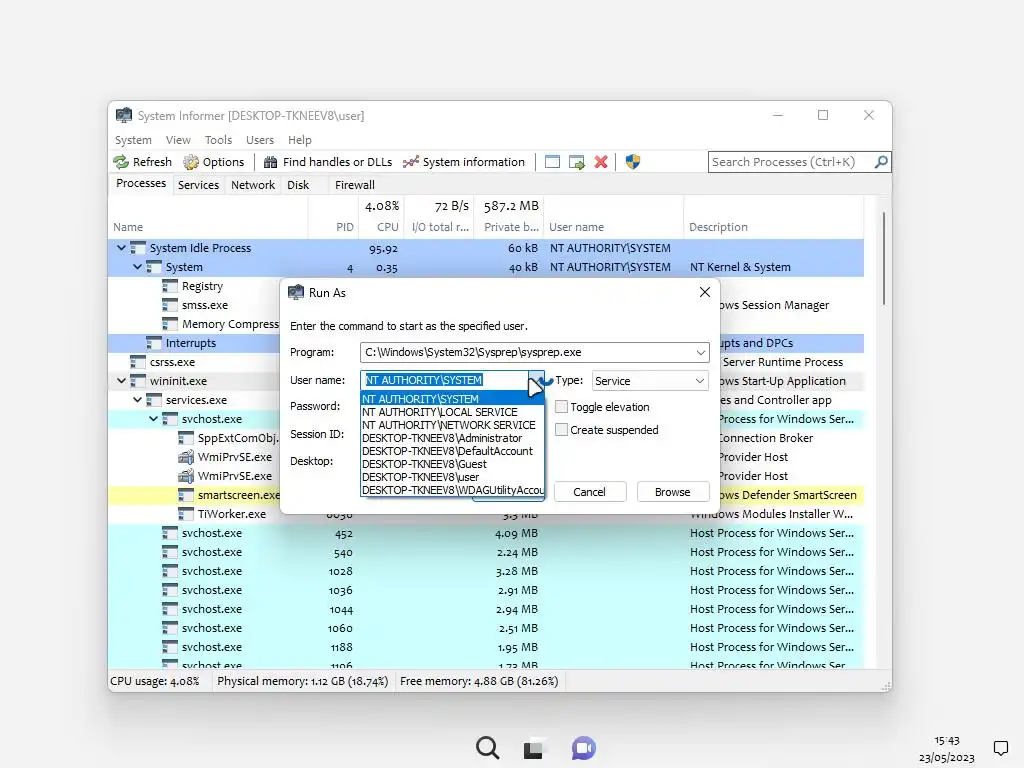
Task: Collapse the System tree node
Action: click(x=137, y=267)
